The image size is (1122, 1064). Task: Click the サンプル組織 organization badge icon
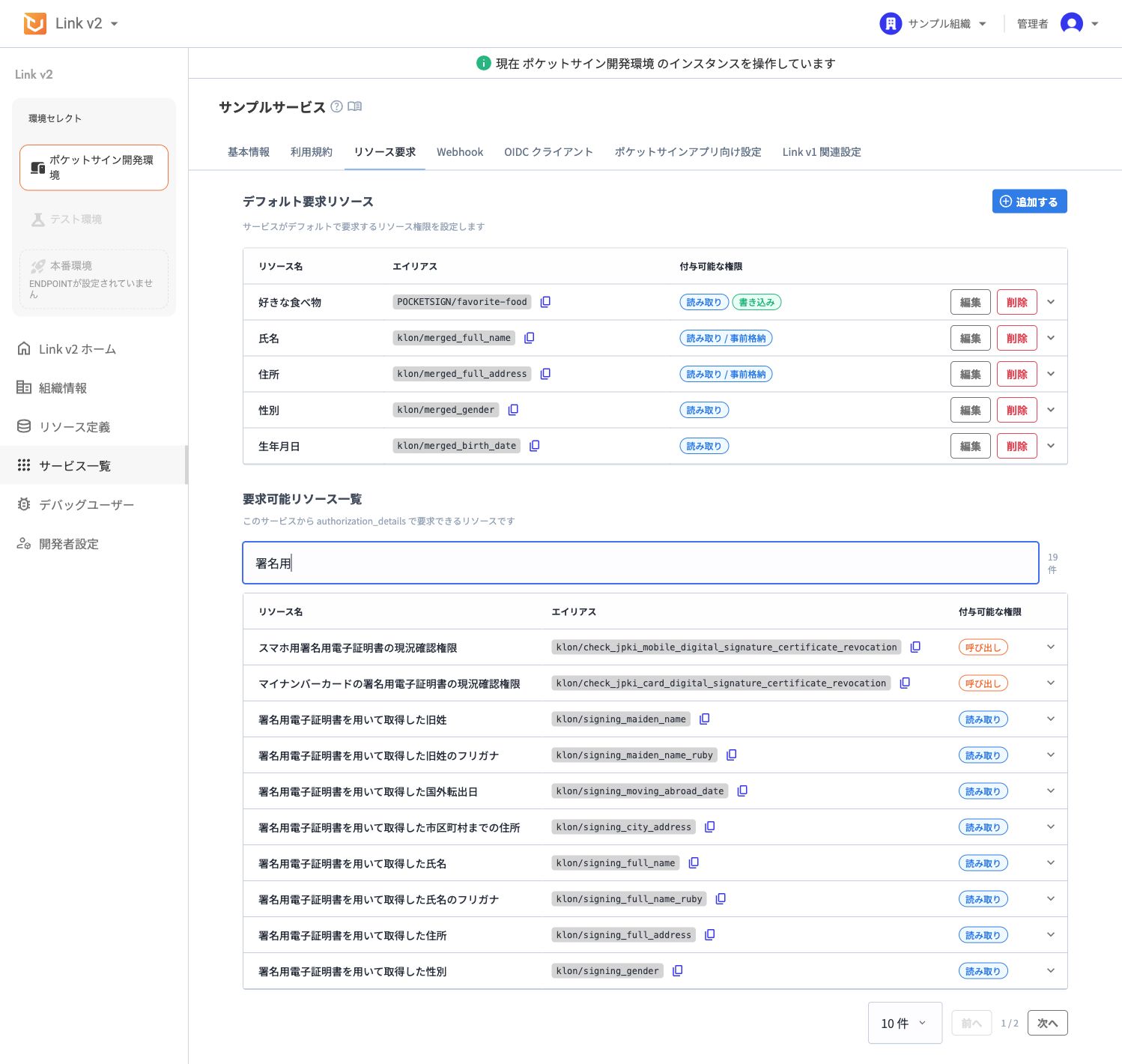coord(891,23)
